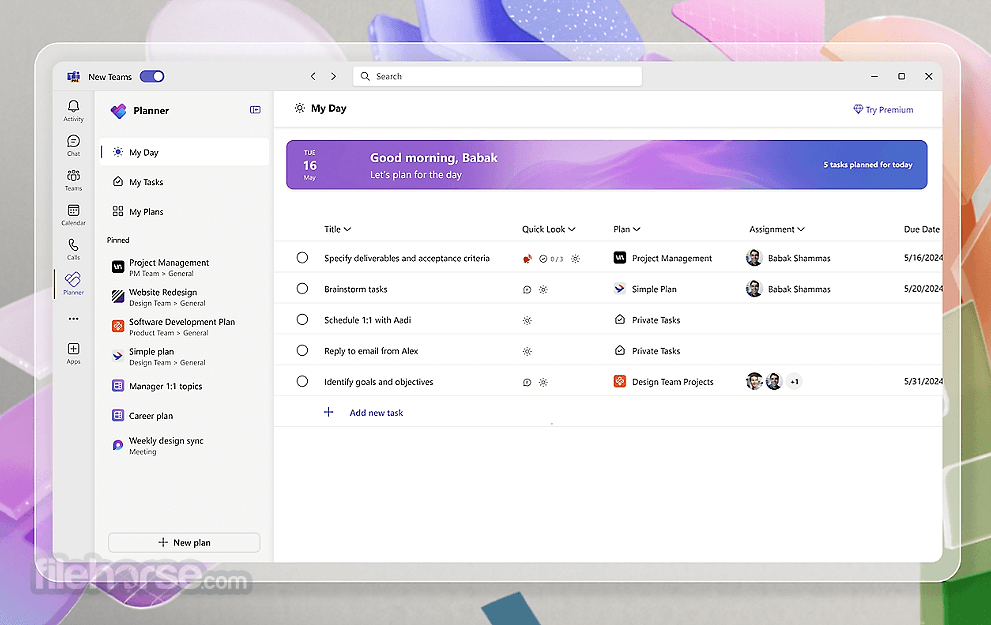Select the Planner icon in sidebar
991x625 pixels.
[x=73, y=279]
